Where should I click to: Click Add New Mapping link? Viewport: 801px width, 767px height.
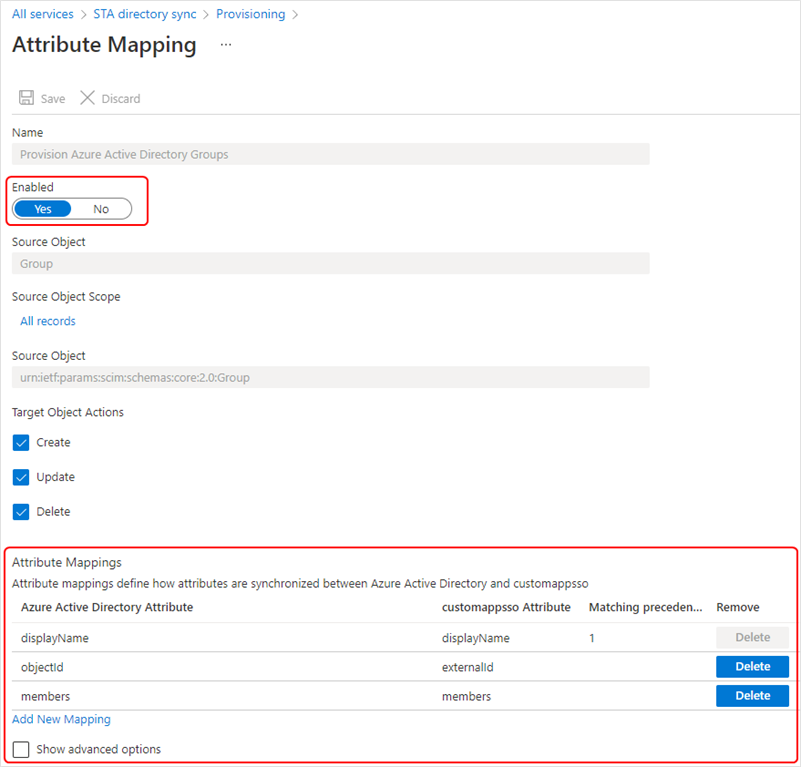61,719
